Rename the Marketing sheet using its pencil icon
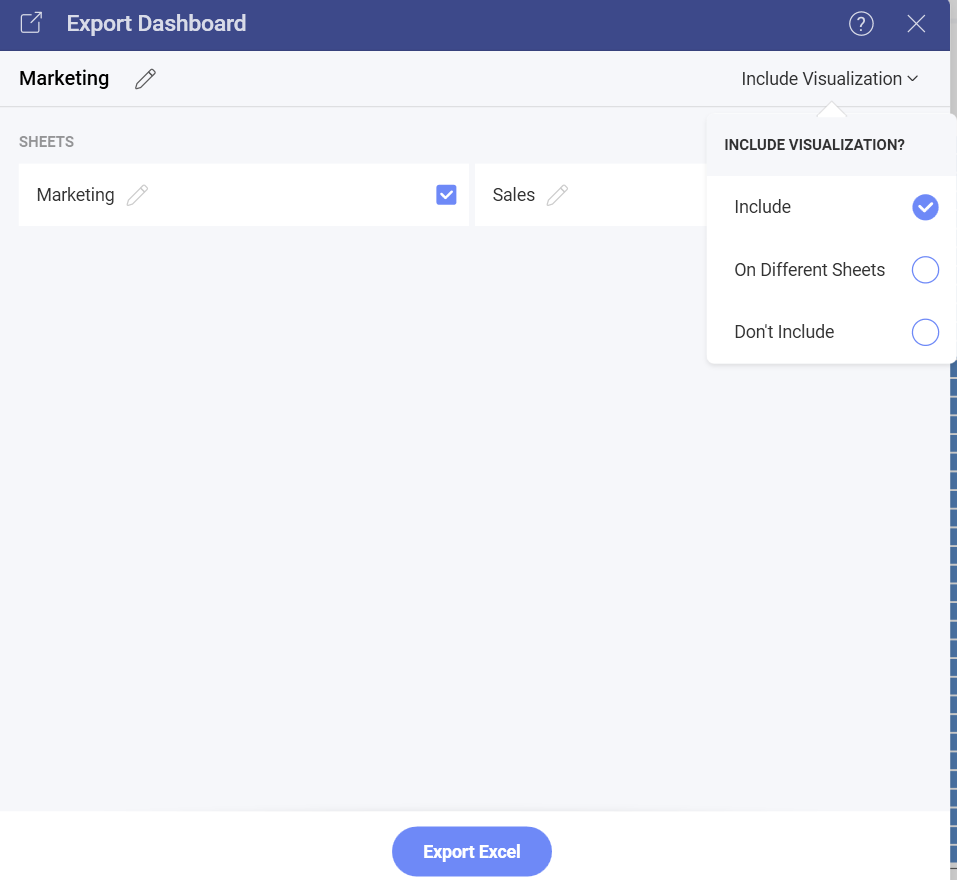957x880 pixels. coord(137,195)
